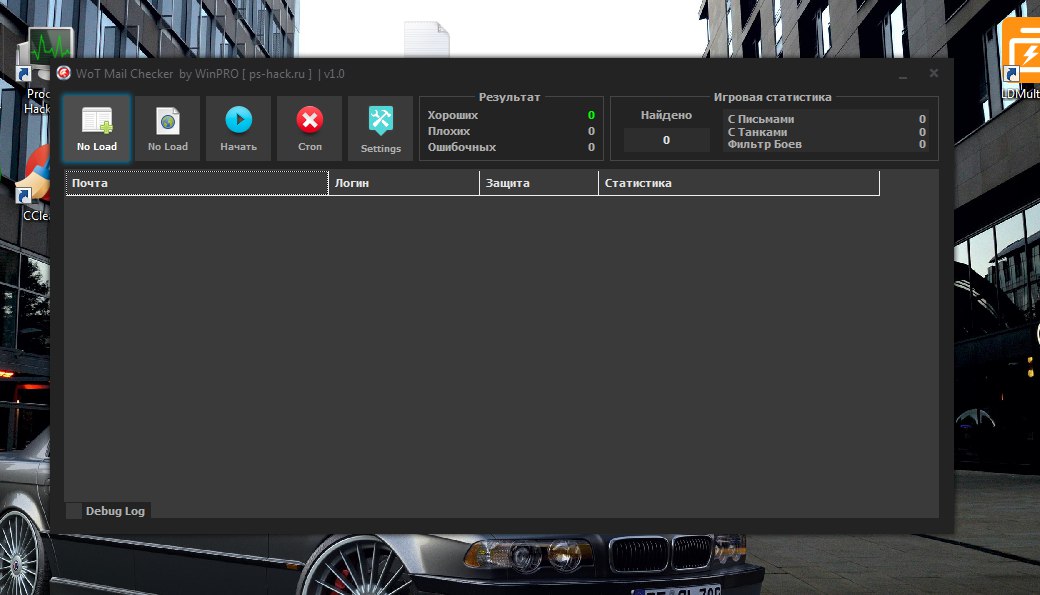1040x595 pixels.
Task: Open Settings via the wrench icon
Action: (x=381, y=121)
